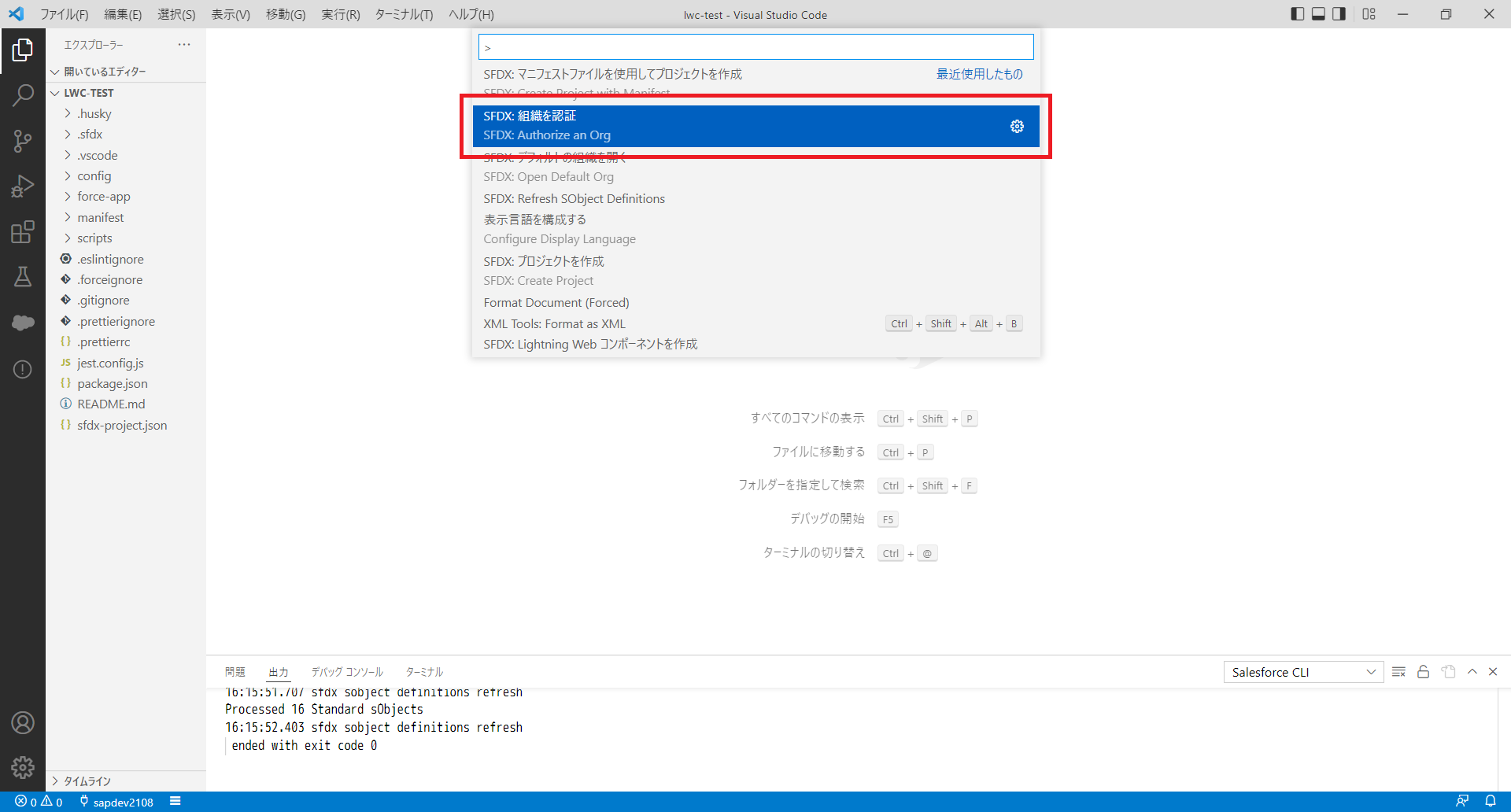Screen dimensions: 1511x812
Task: Open .forceignore file
Action: [x=126, y=280]
